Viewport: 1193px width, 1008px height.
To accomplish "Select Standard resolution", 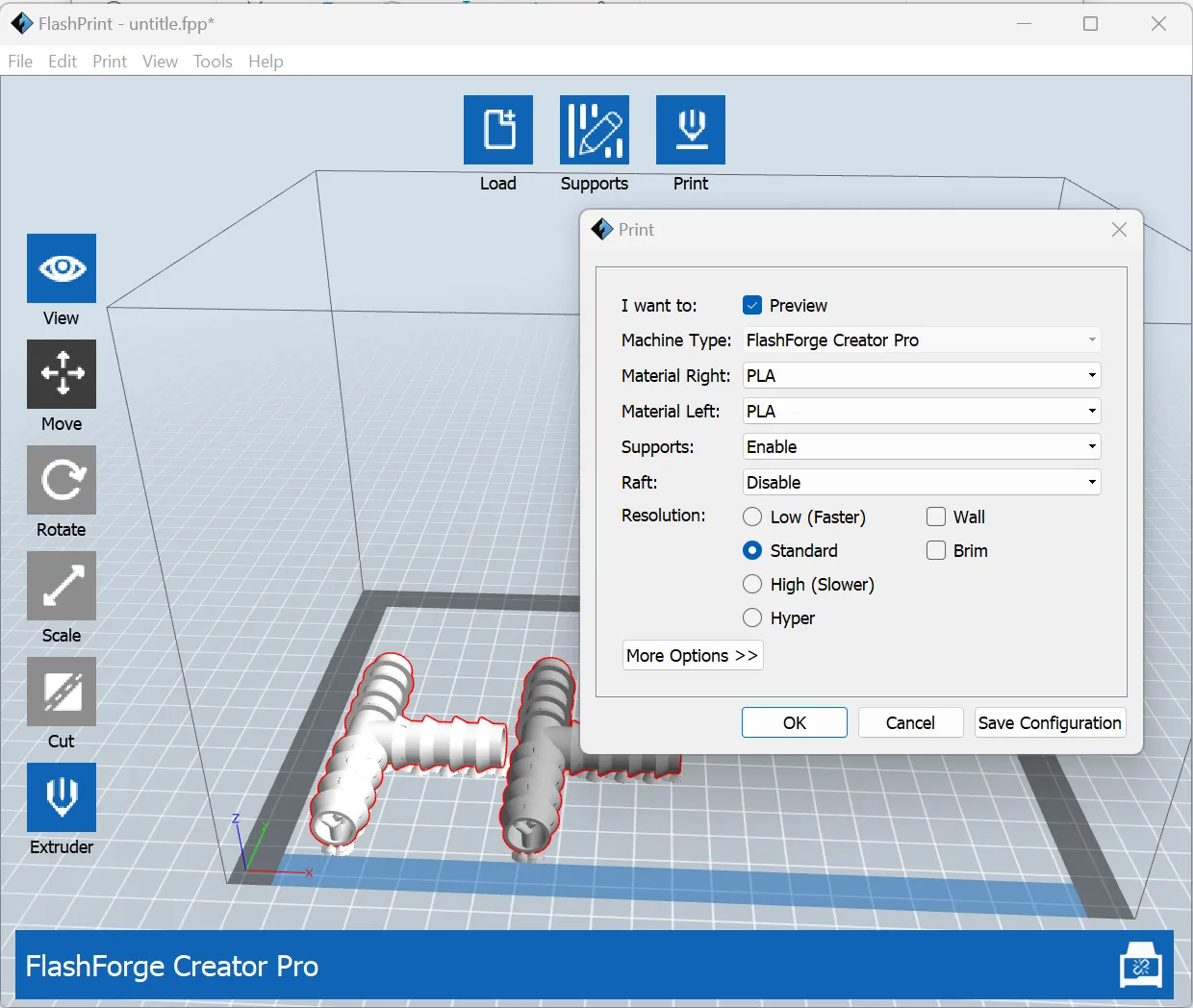I will click(752, 550).
